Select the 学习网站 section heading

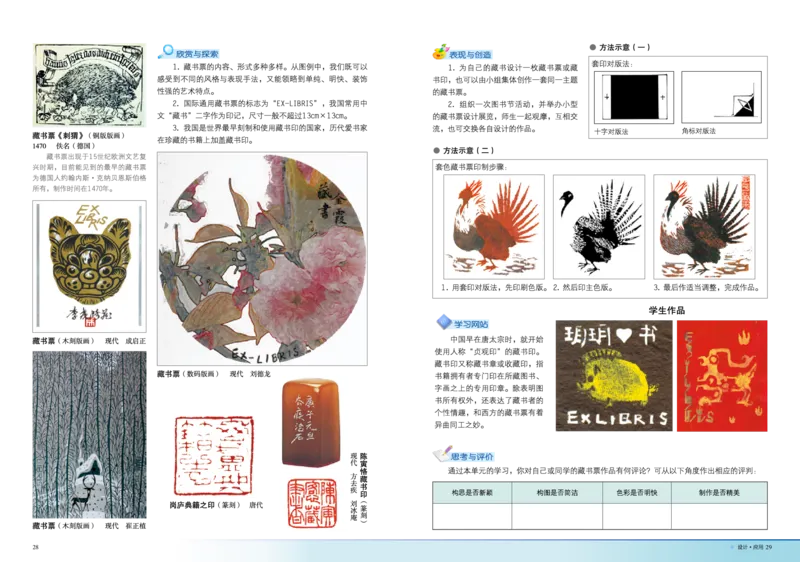pos(471,324)
